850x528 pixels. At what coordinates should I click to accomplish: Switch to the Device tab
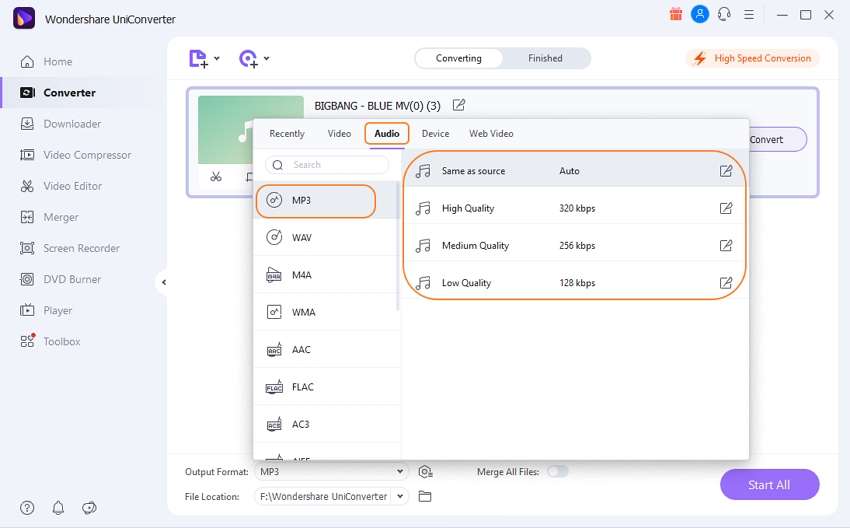point(435,133)
